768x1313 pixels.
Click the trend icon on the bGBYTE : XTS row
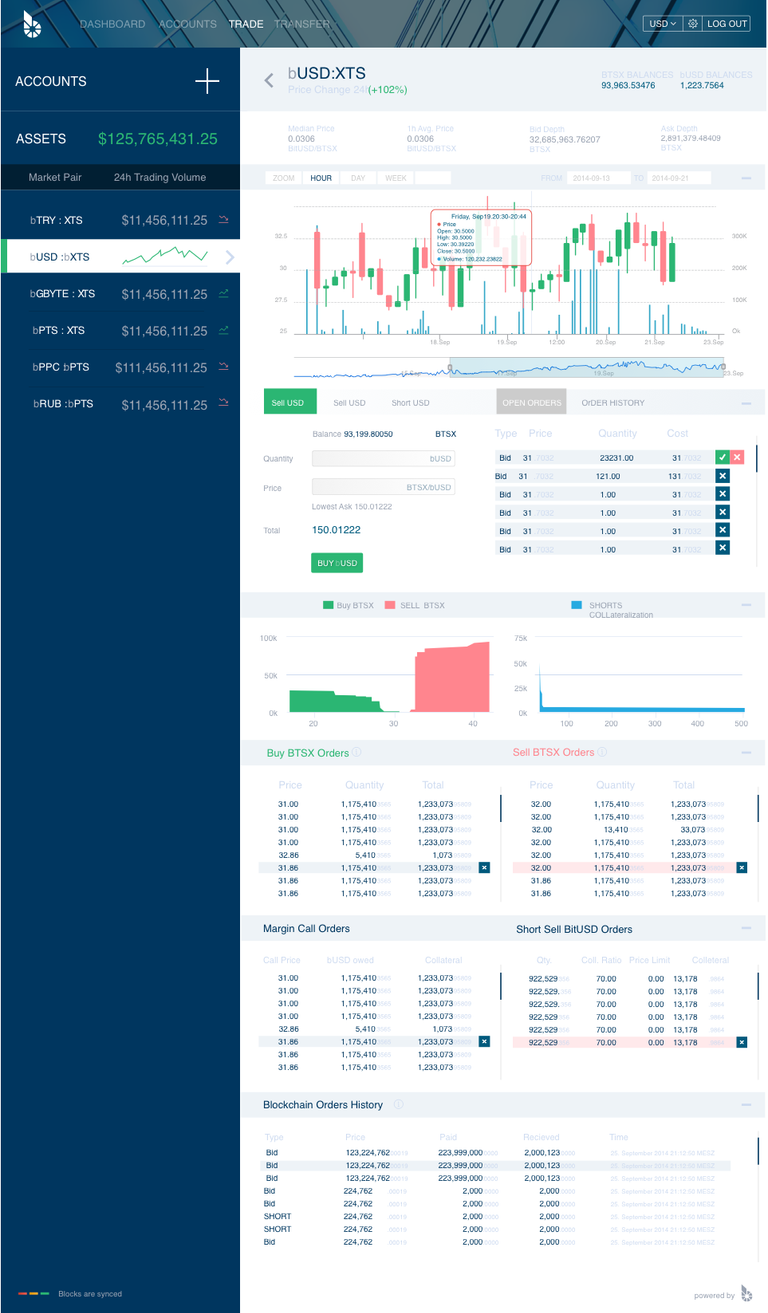click(223, 294)
